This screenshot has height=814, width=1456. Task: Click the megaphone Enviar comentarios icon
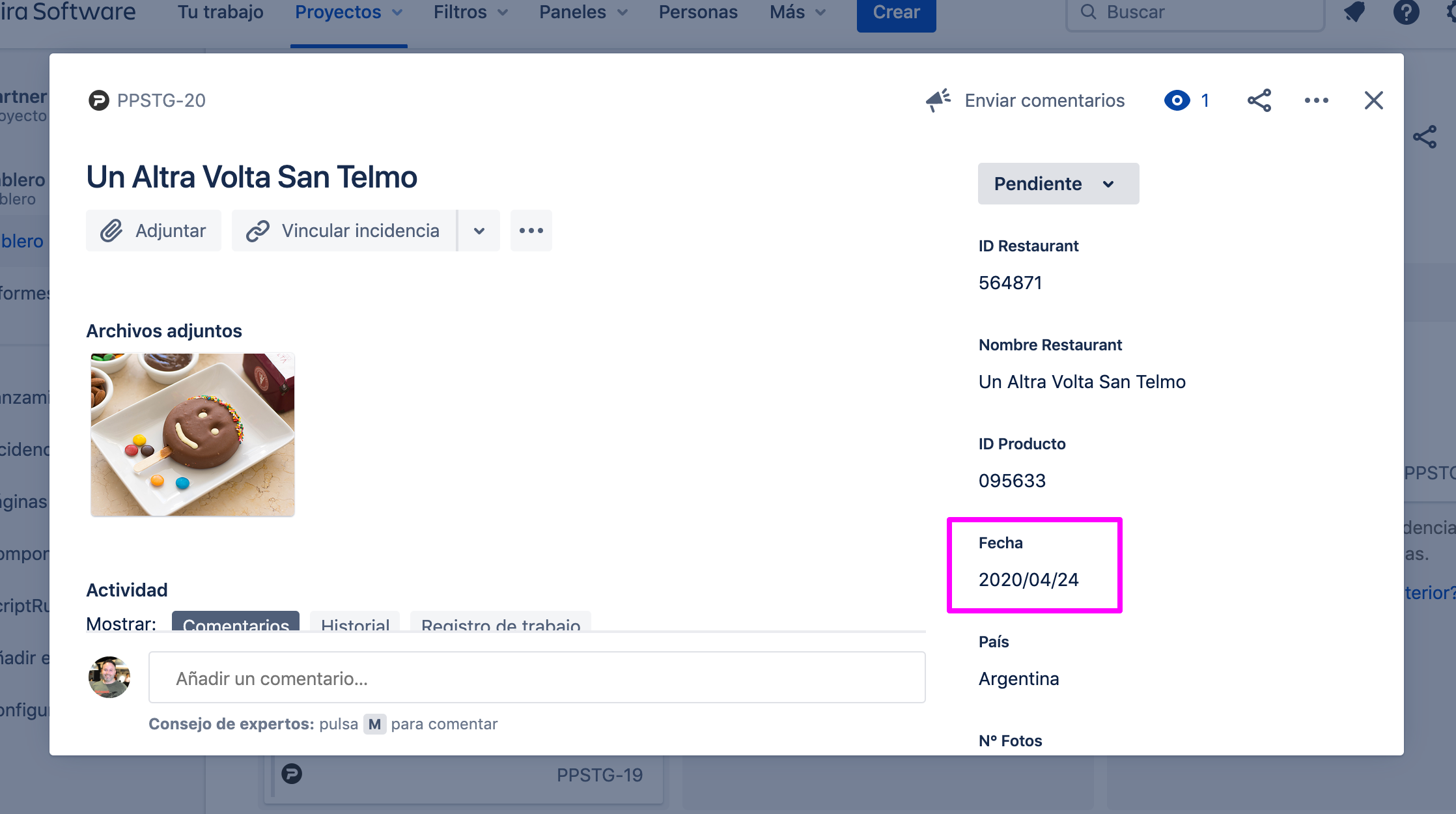(938, 100)
